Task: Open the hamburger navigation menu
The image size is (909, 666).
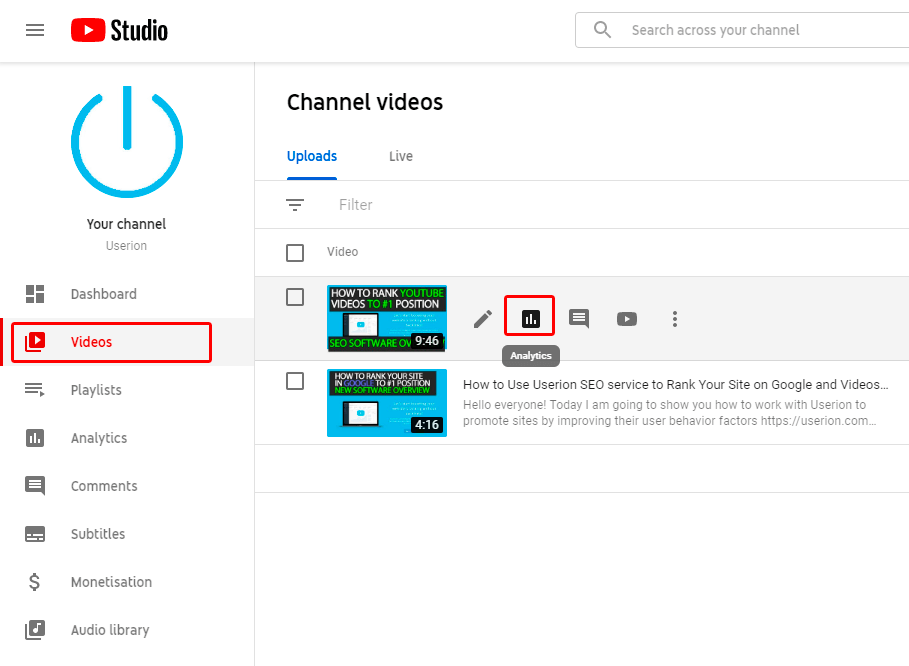Action: tap(35, 30)
